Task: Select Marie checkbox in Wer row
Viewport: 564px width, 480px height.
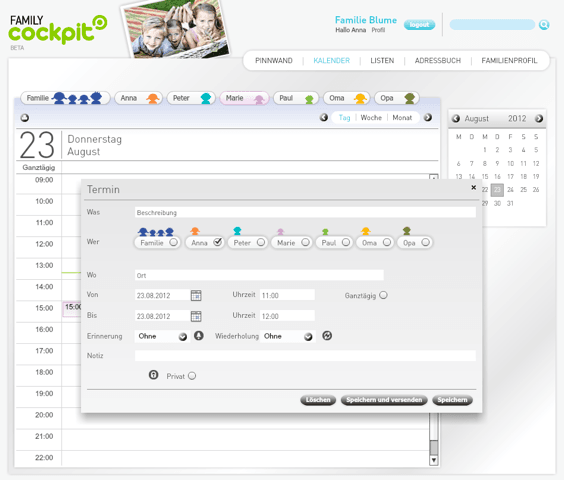Action: [305, 242]
